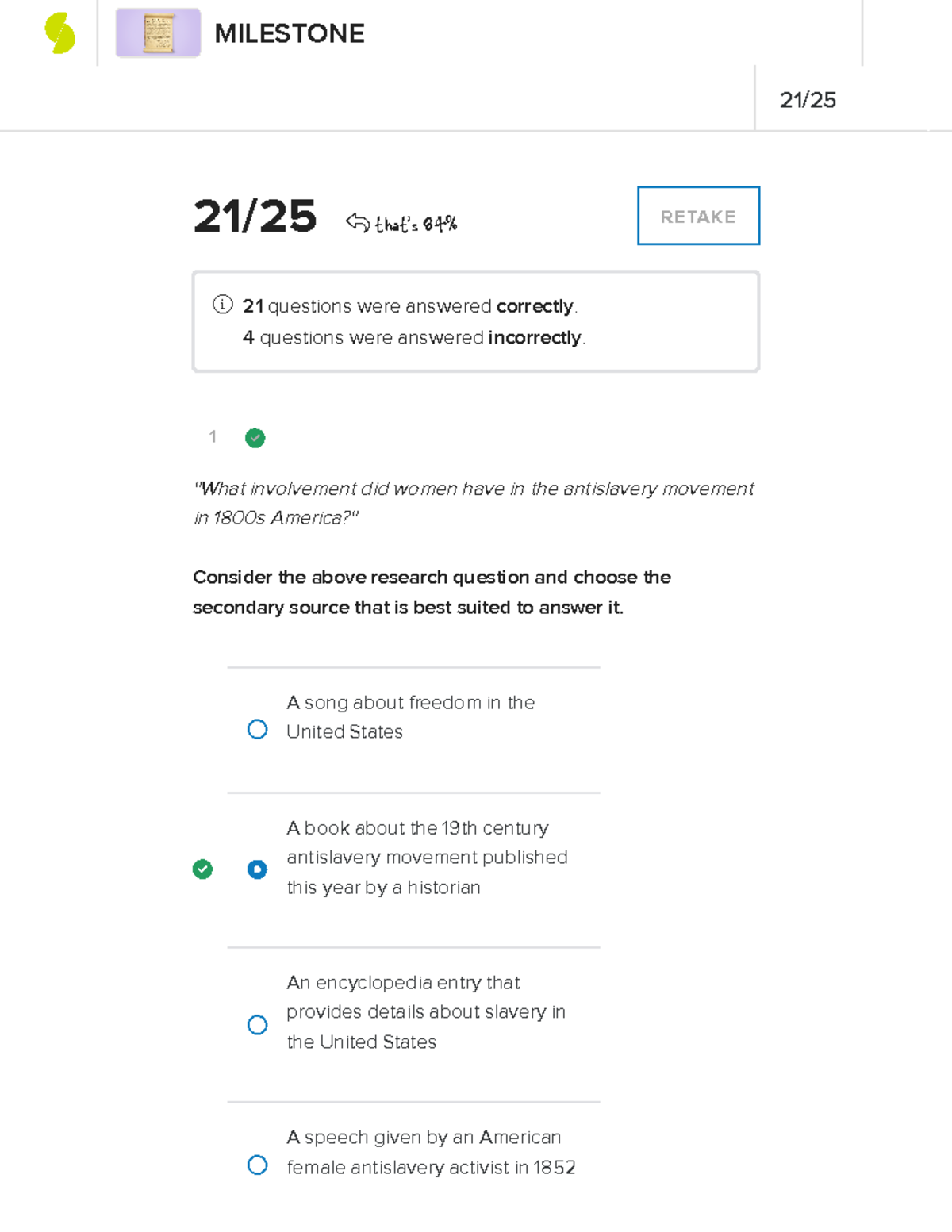Click the question number 1 label

[213, 437]
